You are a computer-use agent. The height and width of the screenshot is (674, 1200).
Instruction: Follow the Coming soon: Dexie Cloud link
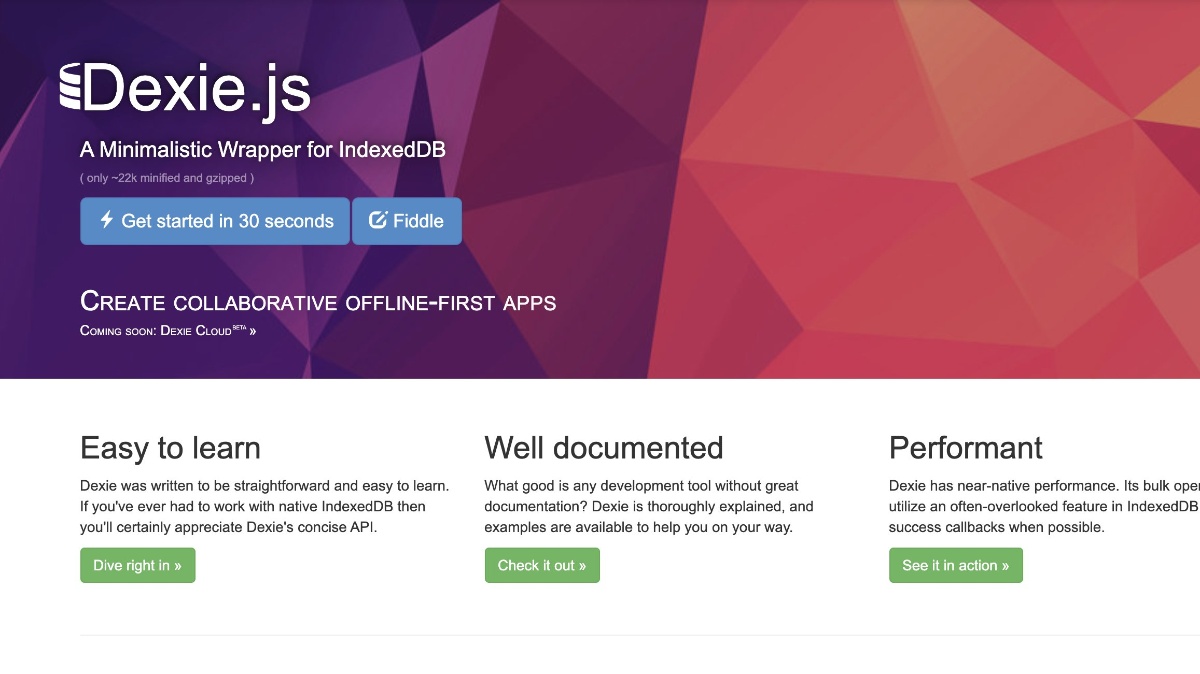pos(168,330)
